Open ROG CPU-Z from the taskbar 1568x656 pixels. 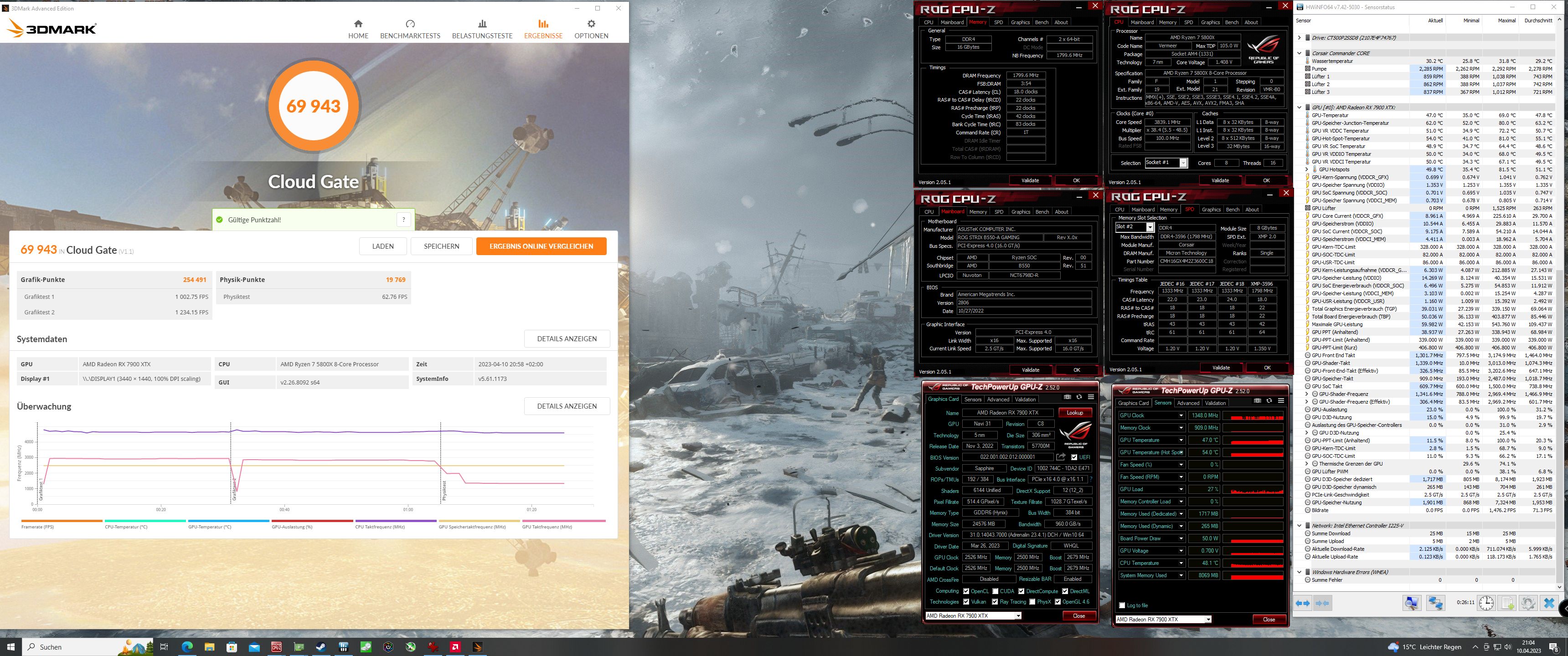(276, 646)
